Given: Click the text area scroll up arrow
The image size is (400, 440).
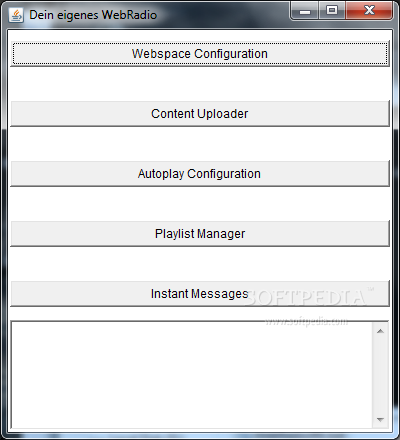Looking at the screenshot, I should click(380, 331).
